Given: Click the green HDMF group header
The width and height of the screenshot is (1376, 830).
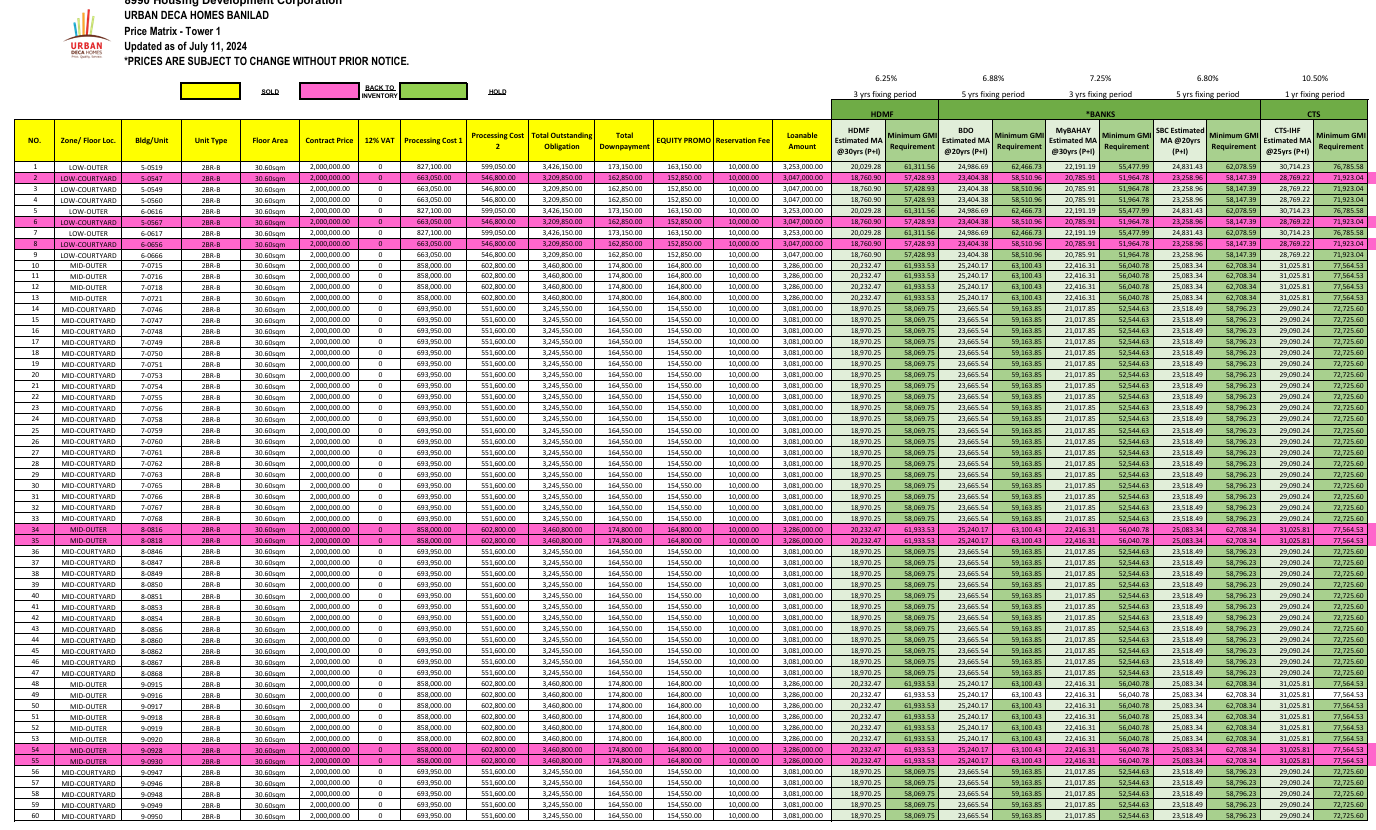Looking at the screenshot, I should click(x=884, y=114).
